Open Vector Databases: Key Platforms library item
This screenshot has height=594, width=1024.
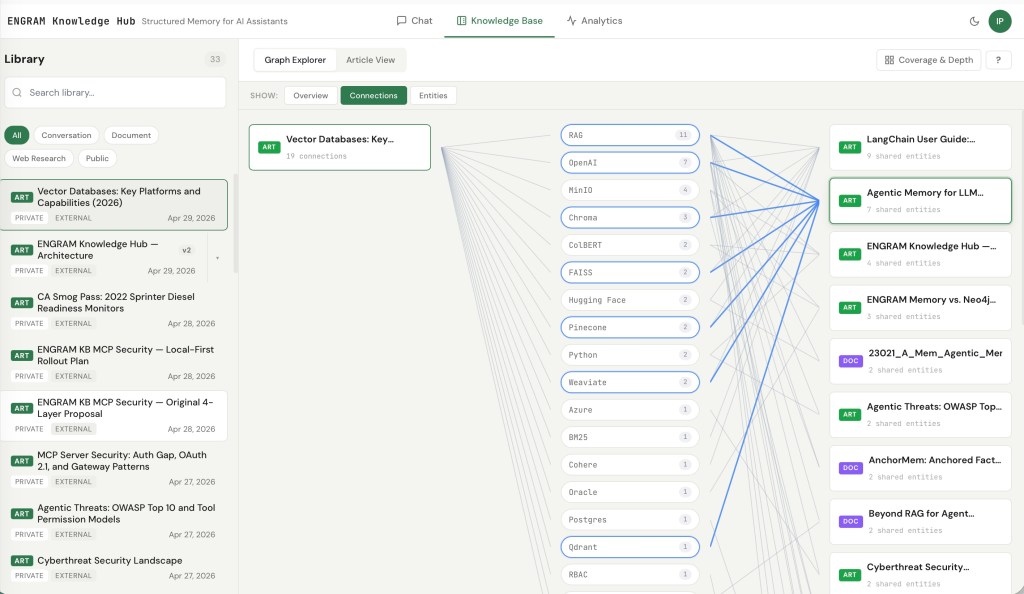click(114, 205)
